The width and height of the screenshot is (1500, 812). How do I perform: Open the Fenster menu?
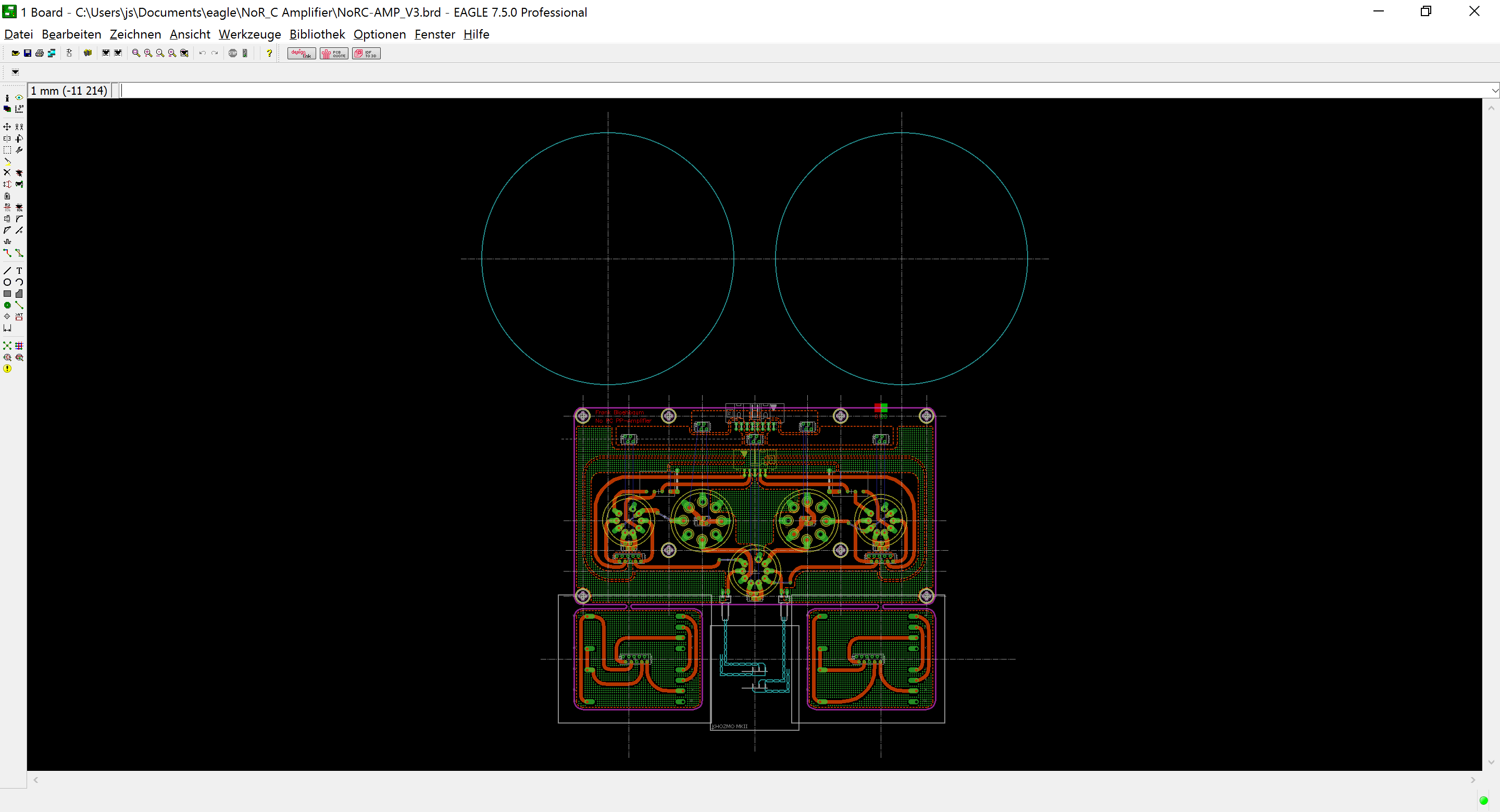[435, 34]
